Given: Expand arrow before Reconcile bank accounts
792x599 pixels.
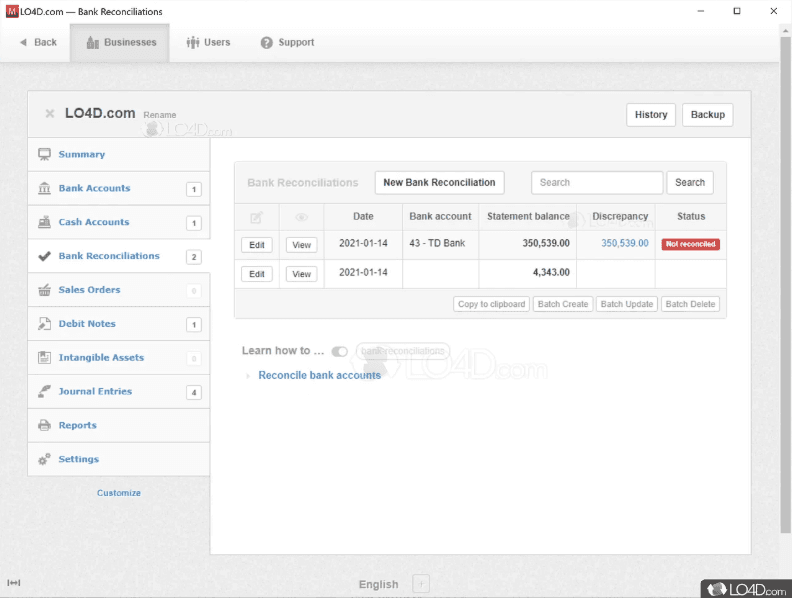Looking at the screenshot, I should [248, 376].
